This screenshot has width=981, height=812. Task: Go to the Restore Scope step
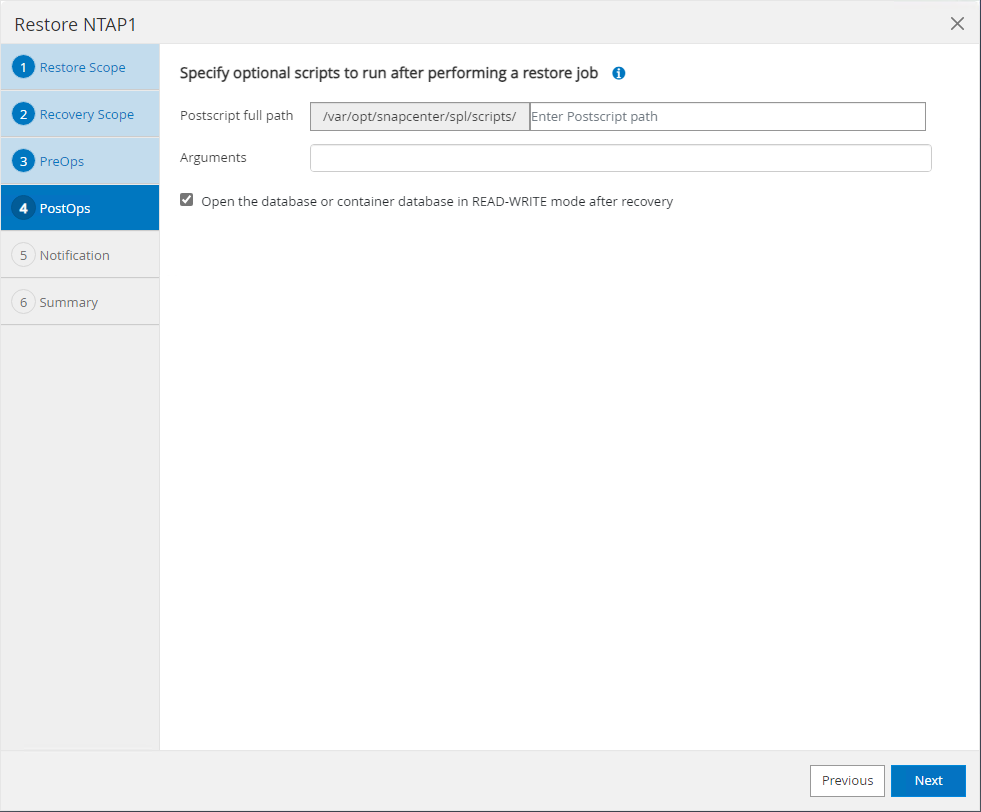pos(82,68)
